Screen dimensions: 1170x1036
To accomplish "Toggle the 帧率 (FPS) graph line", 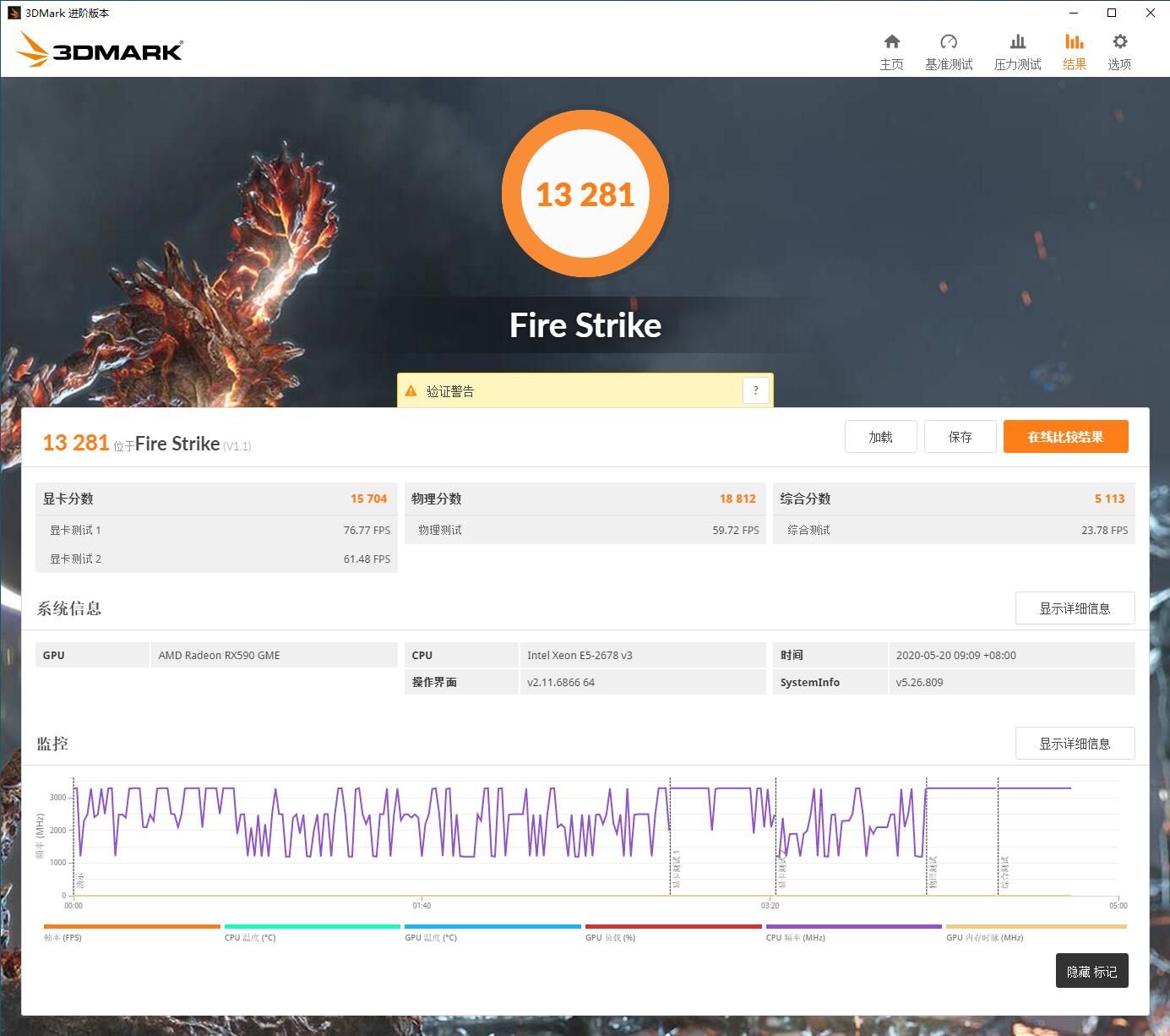I will [x=131, y=926].
